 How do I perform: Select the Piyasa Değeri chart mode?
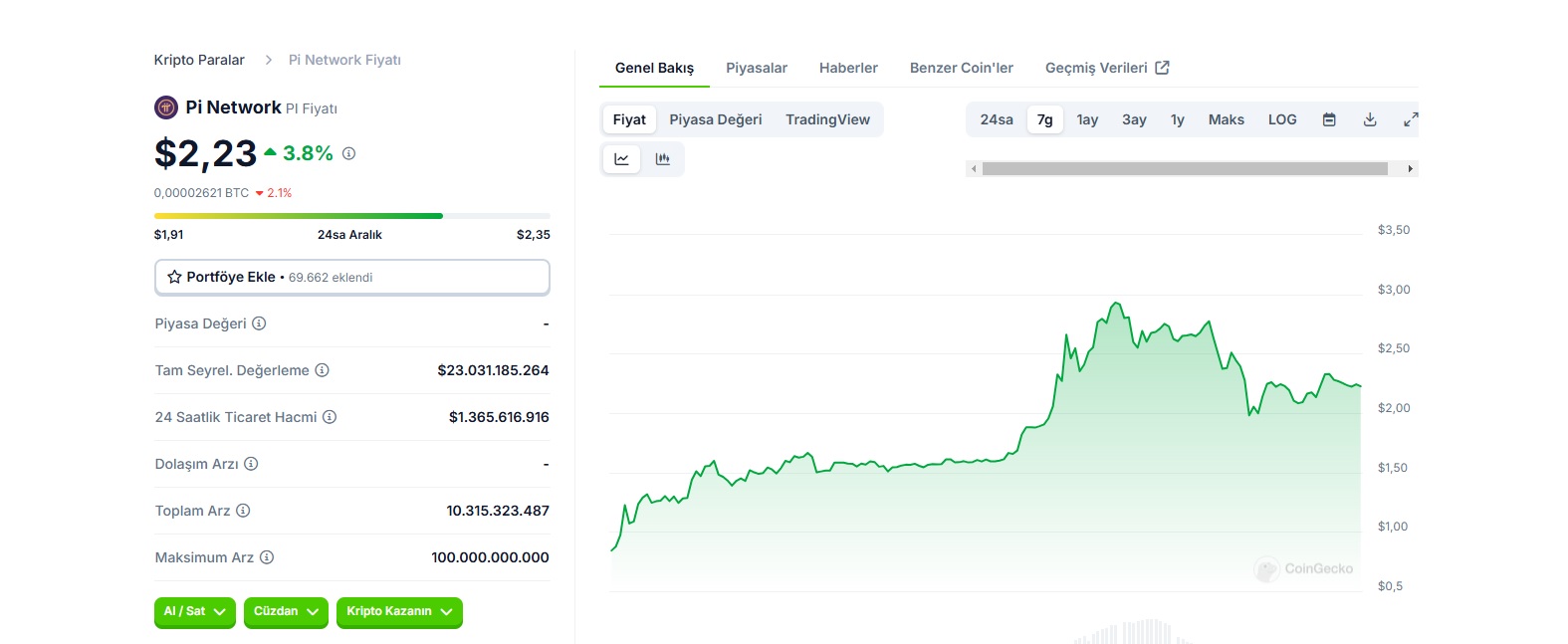click(x=716, y=119)
